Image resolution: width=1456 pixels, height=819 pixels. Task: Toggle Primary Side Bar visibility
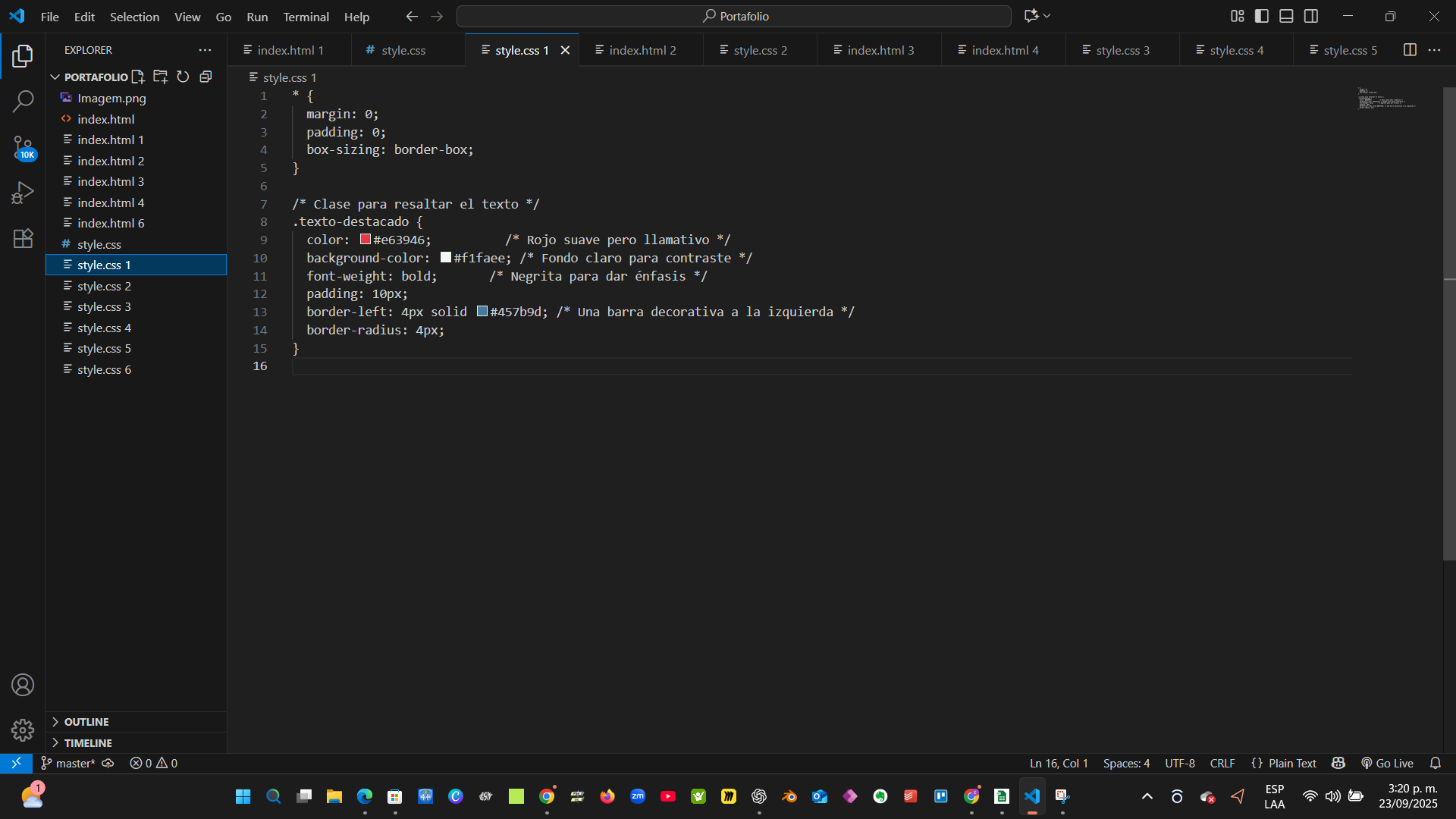1262,16
